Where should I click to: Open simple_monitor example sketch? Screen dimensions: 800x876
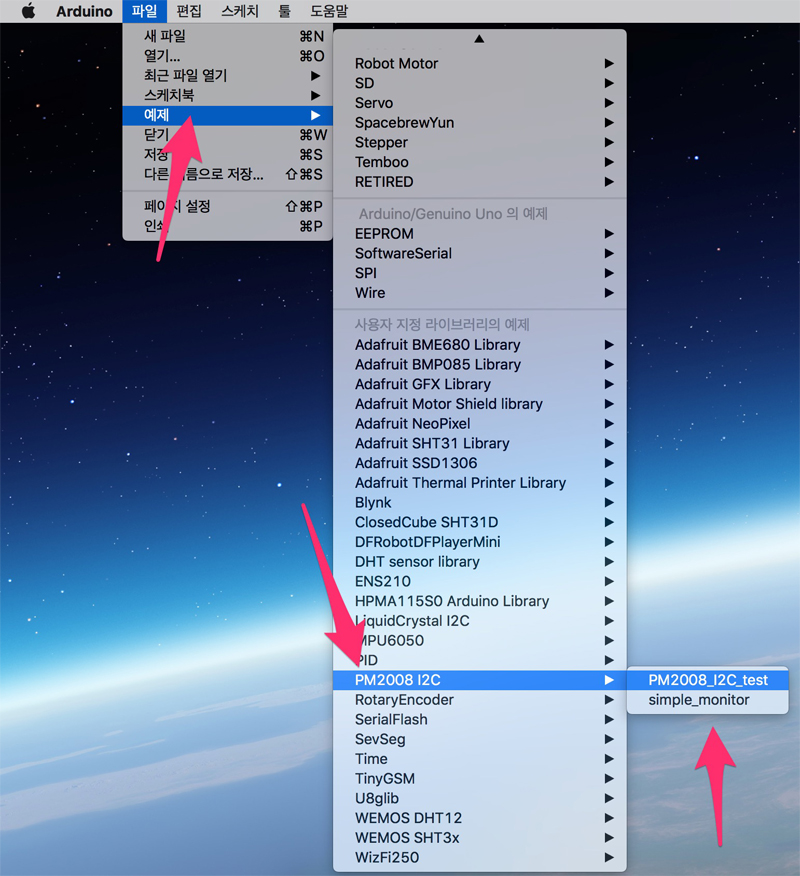(708, 700)
